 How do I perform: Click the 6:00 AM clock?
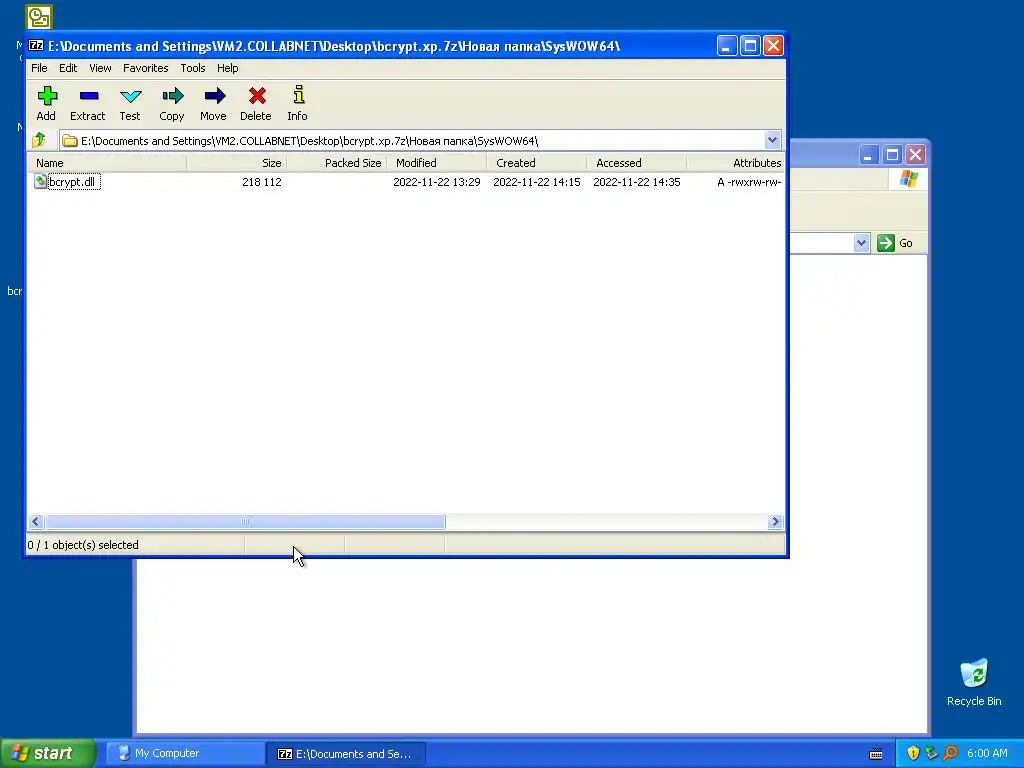(987, 753)
